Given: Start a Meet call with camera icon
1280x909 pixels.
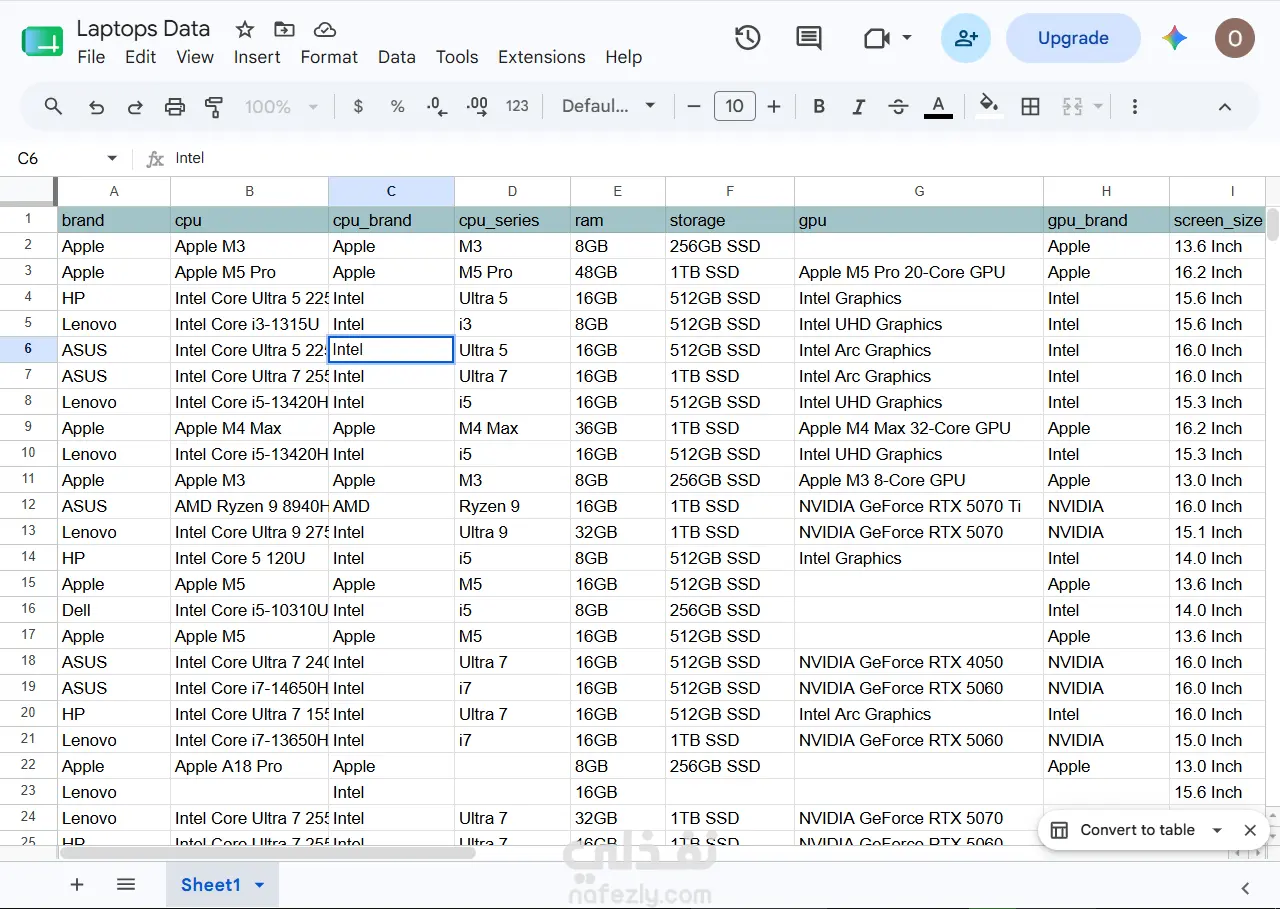Looking at the screenshot, I should coord(876,38).
